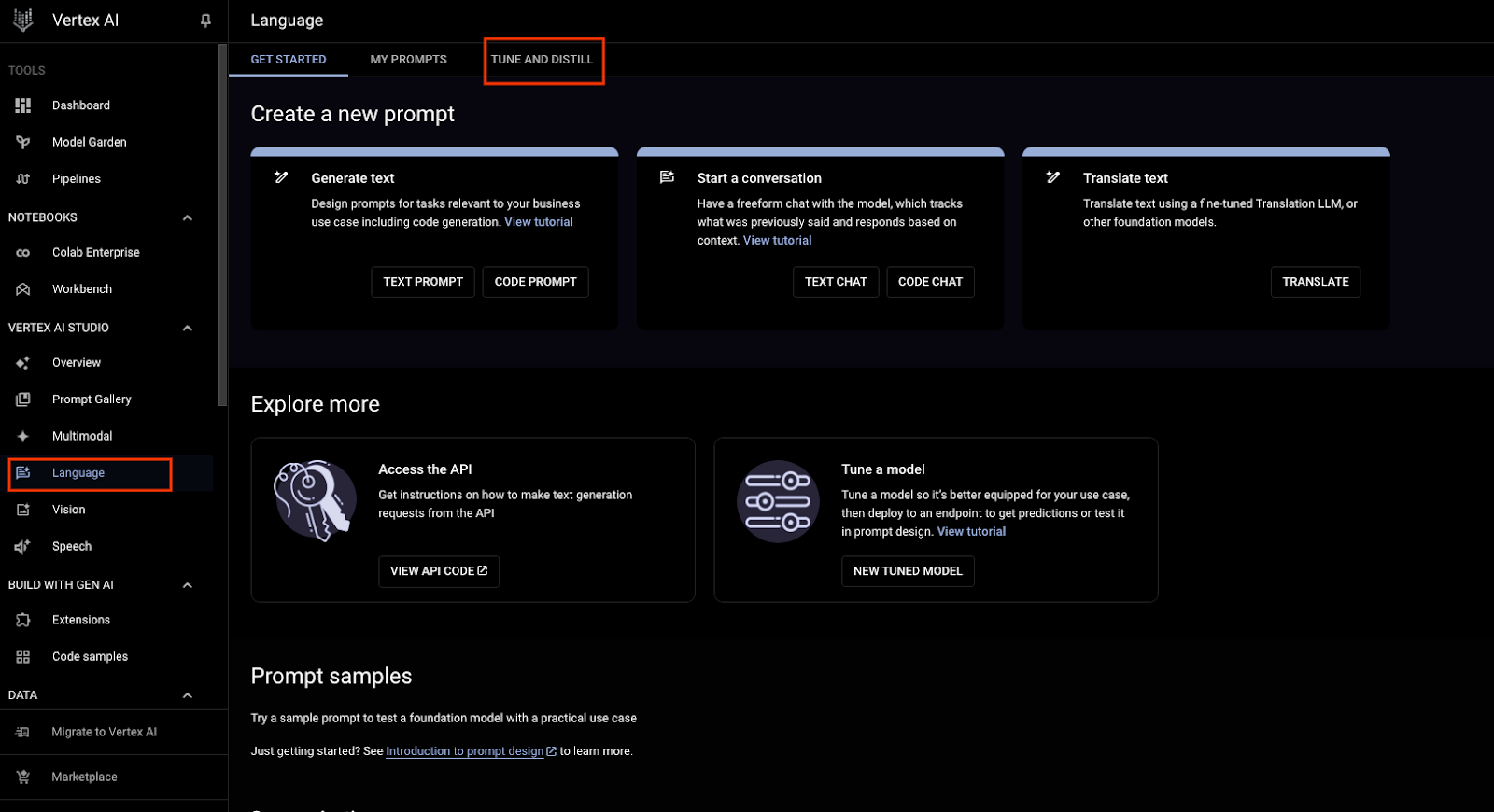Click the Tune a model heading
This screenshot has height=812, width=1494.
pyautogui.click(x=883, y=469)
